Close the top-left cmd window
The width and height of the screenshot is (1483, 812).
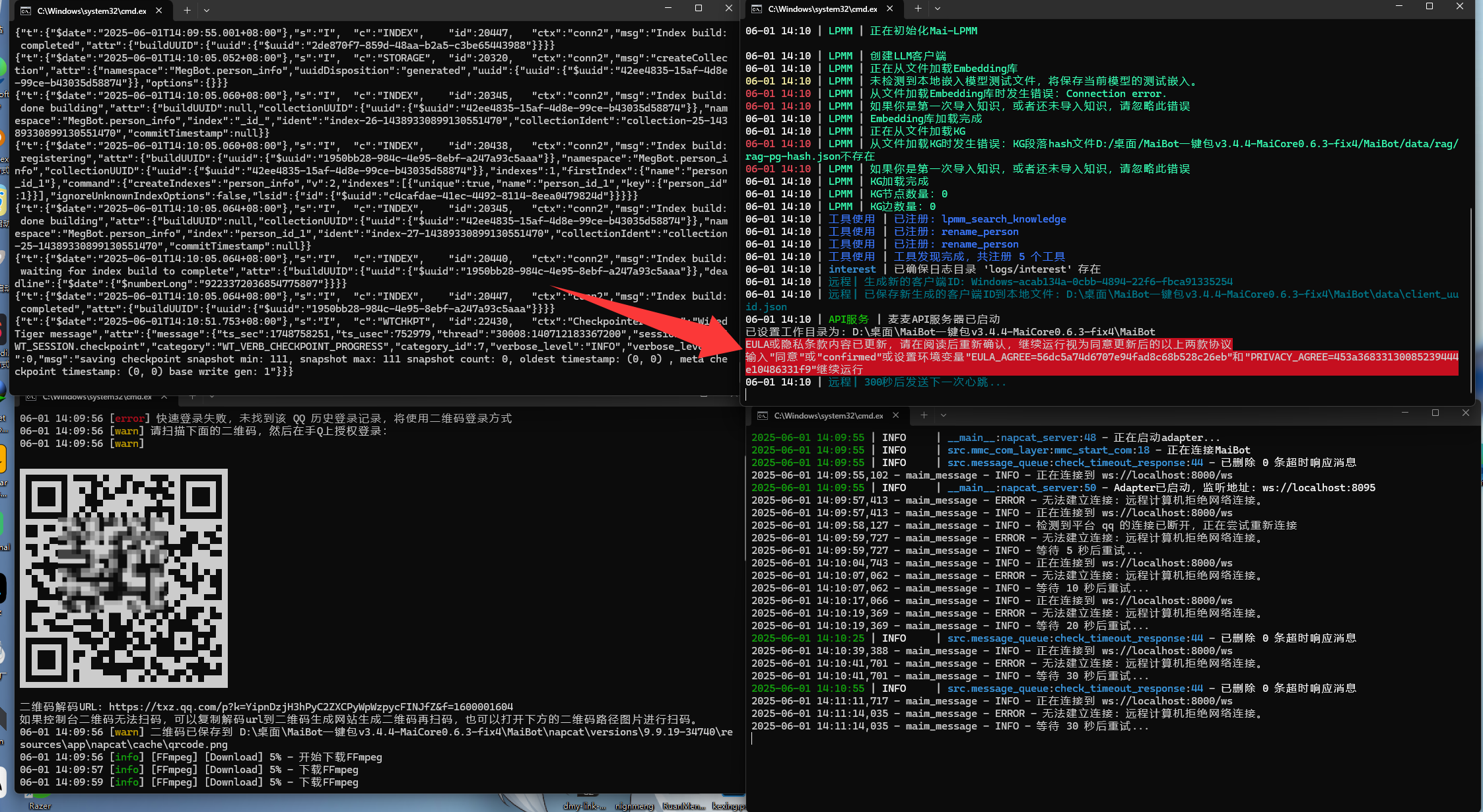[x=729, y=8]
